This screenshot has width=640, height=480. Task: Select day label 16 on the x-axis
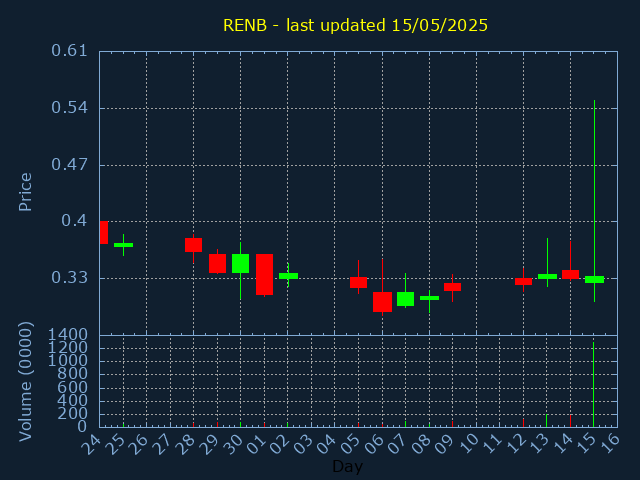609,444
